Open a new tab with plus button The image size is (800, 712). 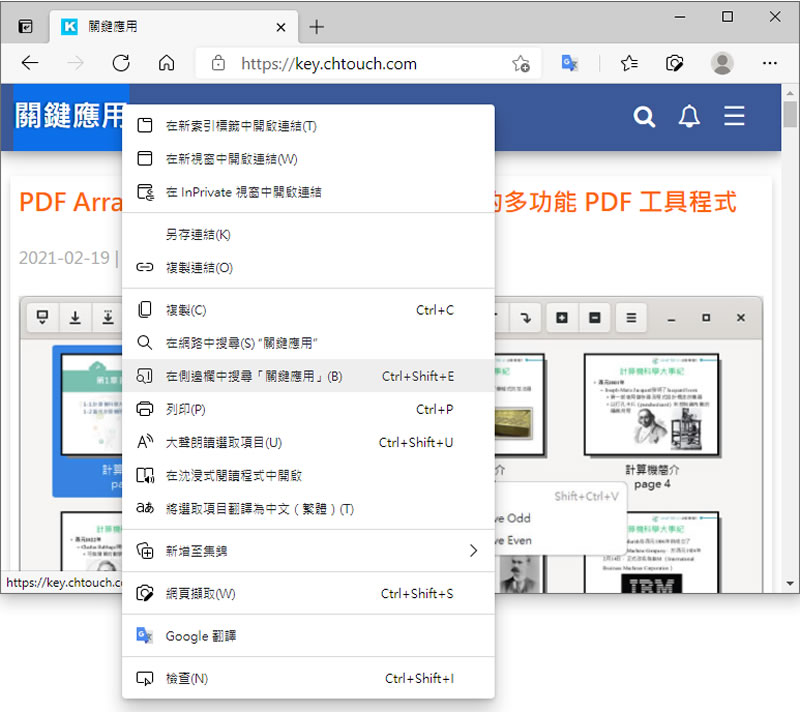tap(316, 27)
